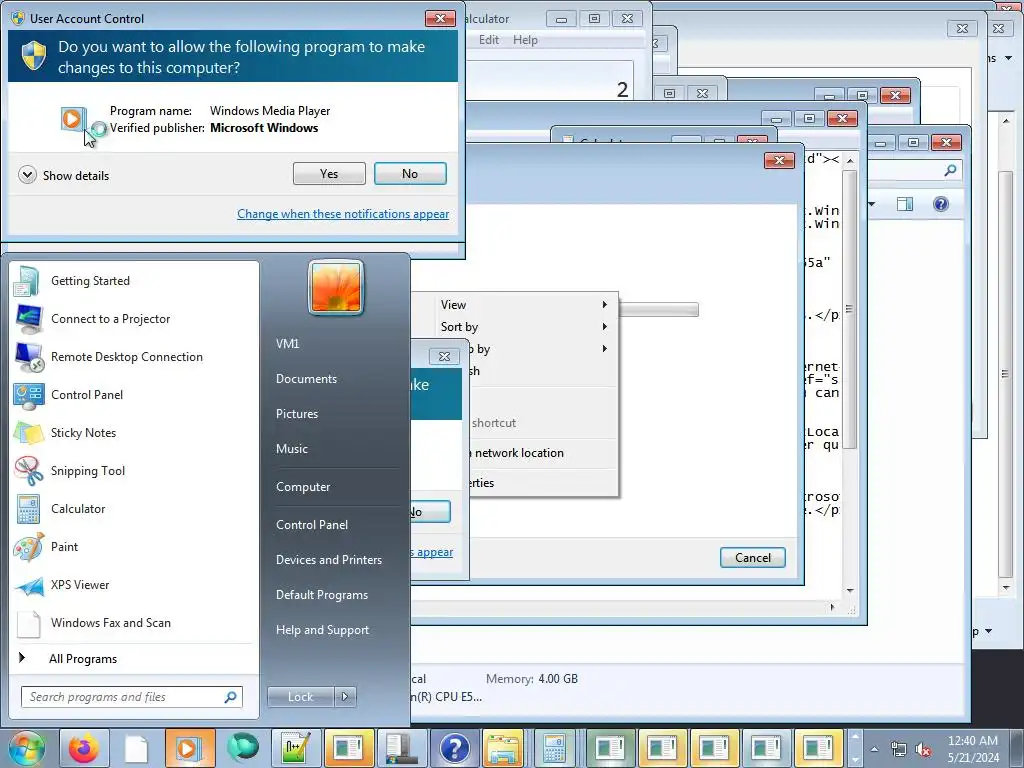1024x768 pixels.
Task: Open Help question mark taskbar icon
Action: click(455, 748)
